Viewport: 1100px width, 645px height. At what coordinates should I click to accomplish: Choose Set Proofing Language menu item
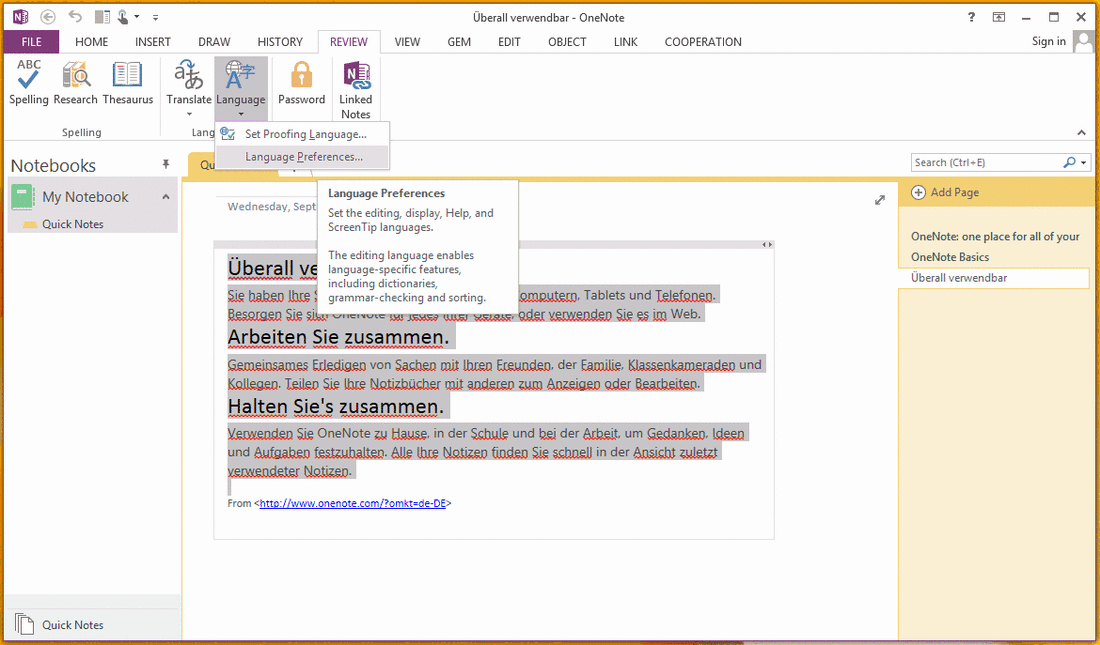[302, 134]
